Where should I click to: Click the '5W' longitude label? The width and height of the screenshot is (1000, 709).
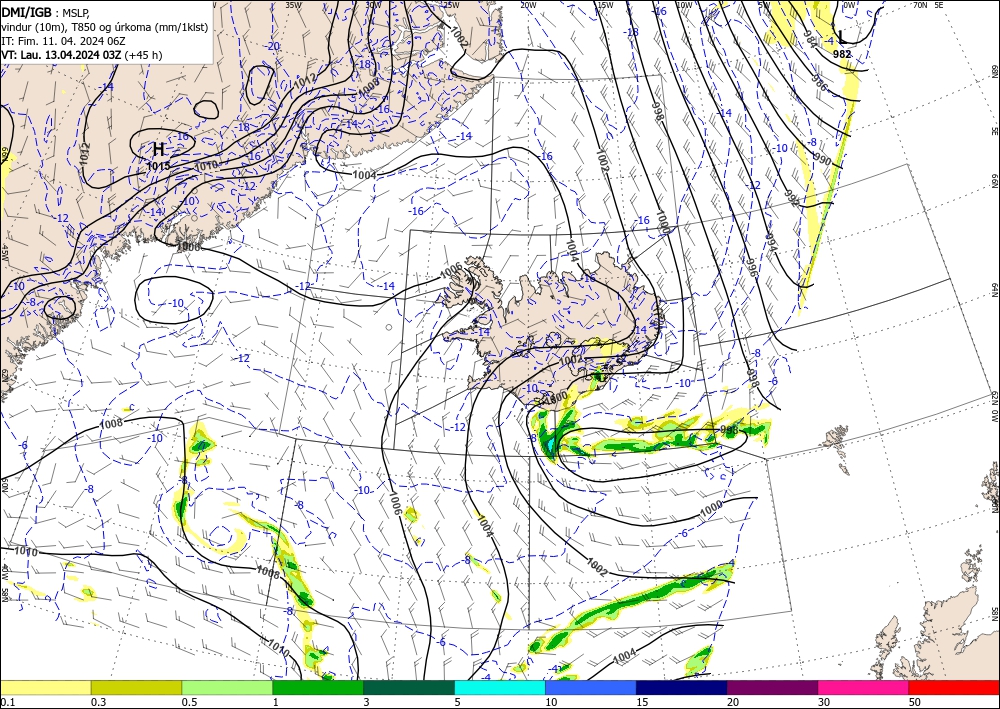pyautogui.click(x=763, y=5)
